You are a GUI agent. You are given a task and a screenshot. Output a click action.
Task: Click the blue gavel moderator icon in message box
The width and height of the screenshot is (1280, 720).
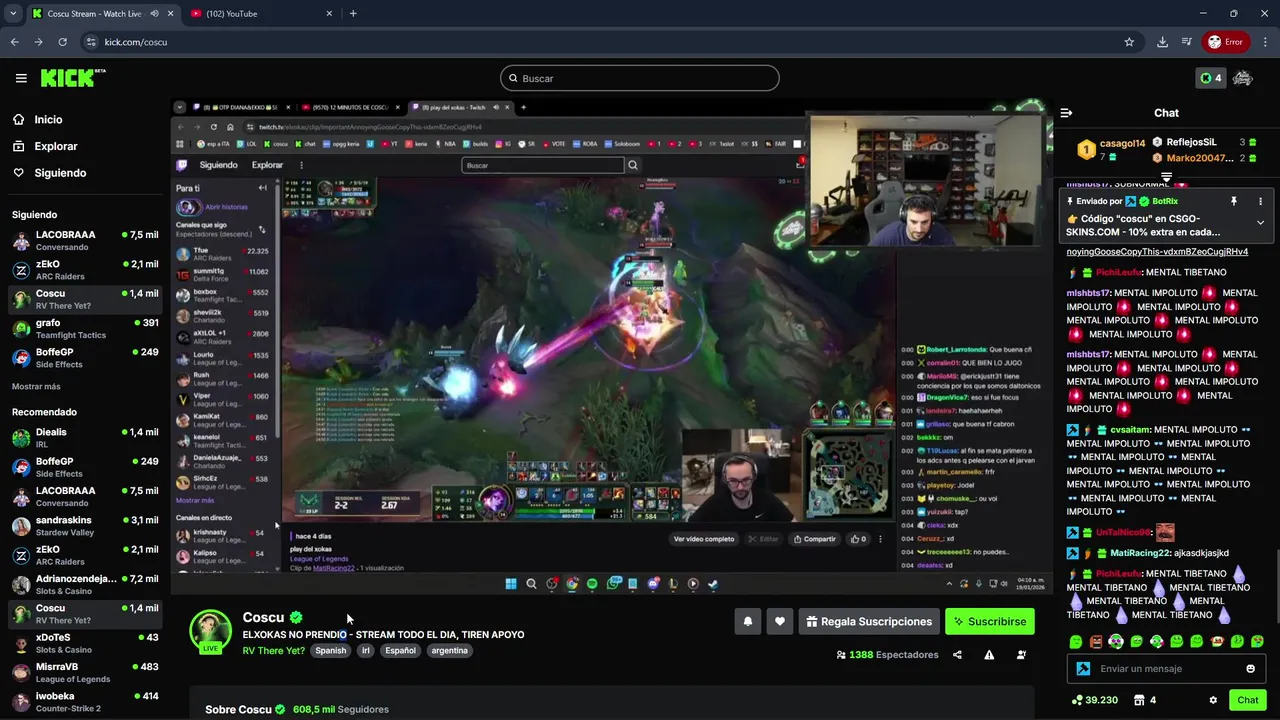[1083, 669]
